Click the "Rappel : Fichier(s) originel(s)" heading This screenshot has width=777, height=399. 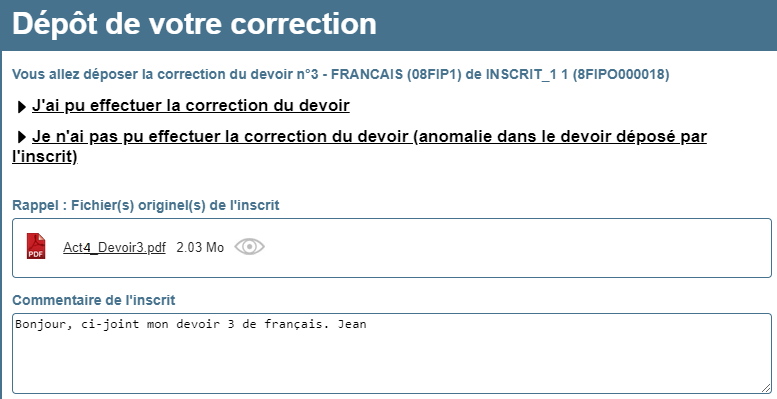click(146, 205)
